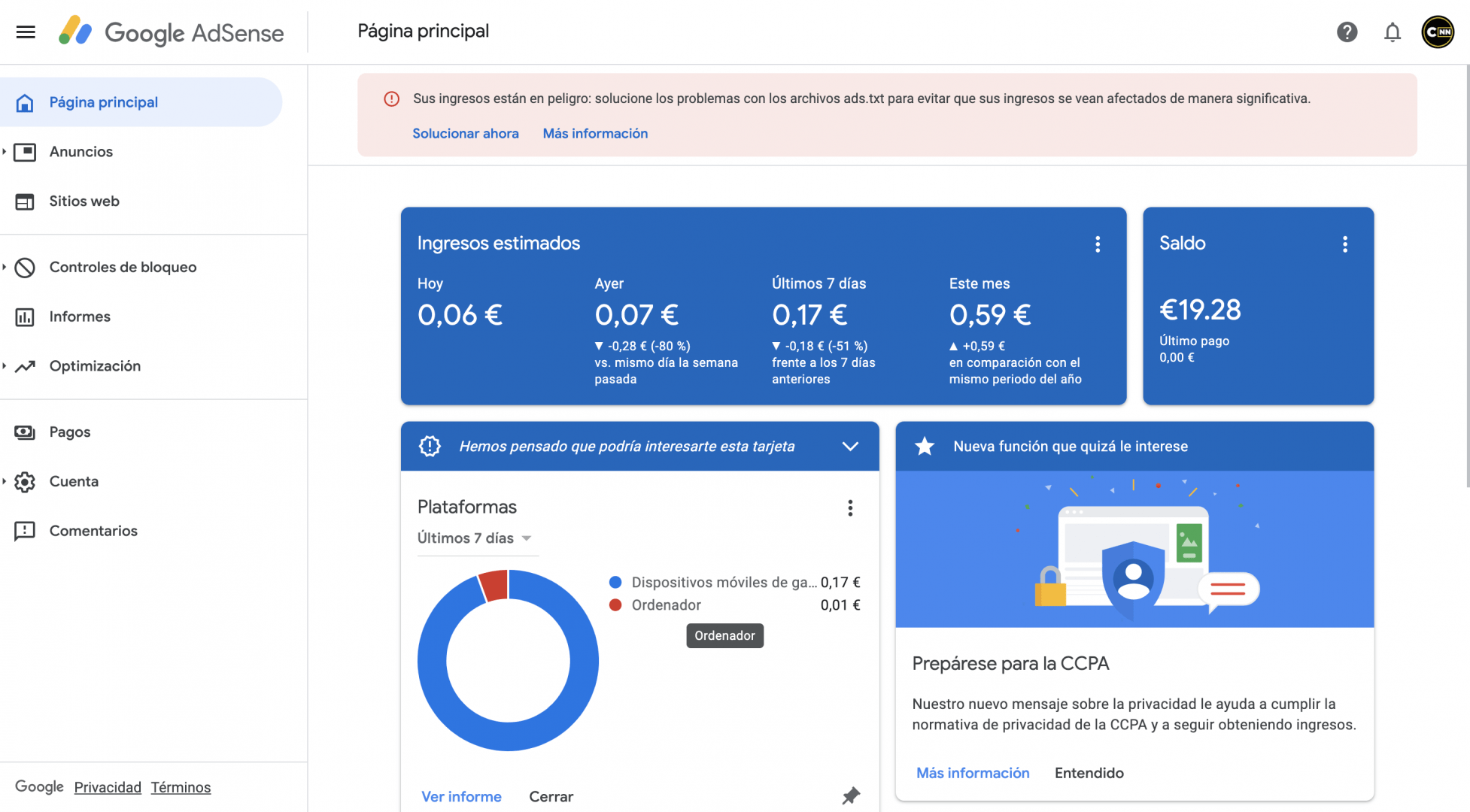Click the Google AdSense logo
Screen dimensions: 1470x812
coord(172,32)
